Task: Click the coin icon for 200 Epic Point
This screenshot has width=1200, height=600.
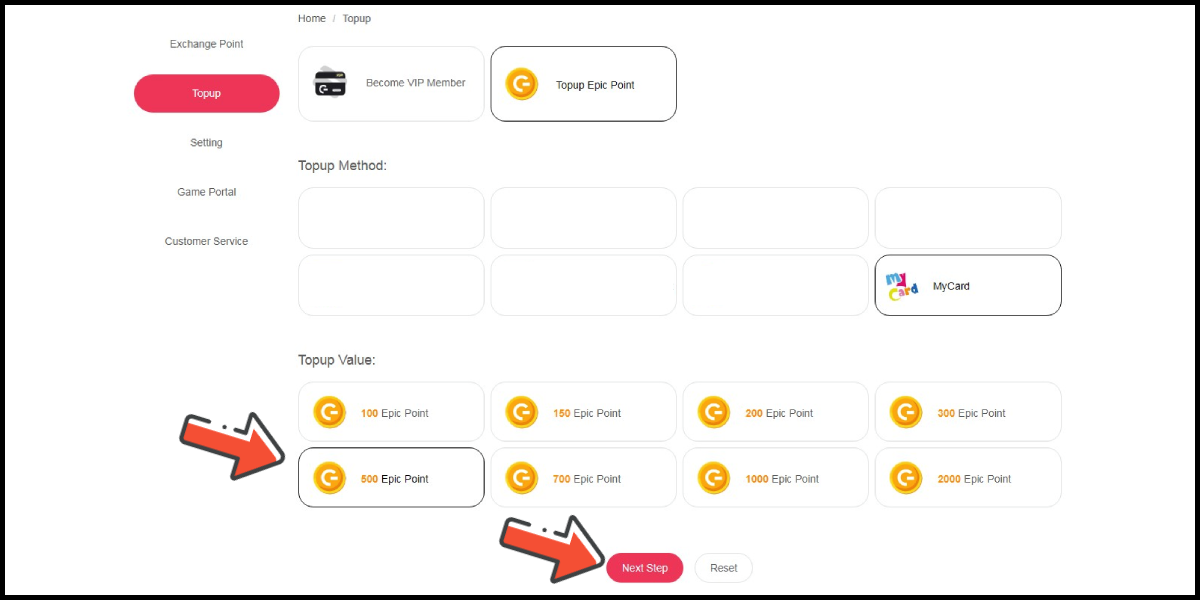Action: tap(713, 412)
